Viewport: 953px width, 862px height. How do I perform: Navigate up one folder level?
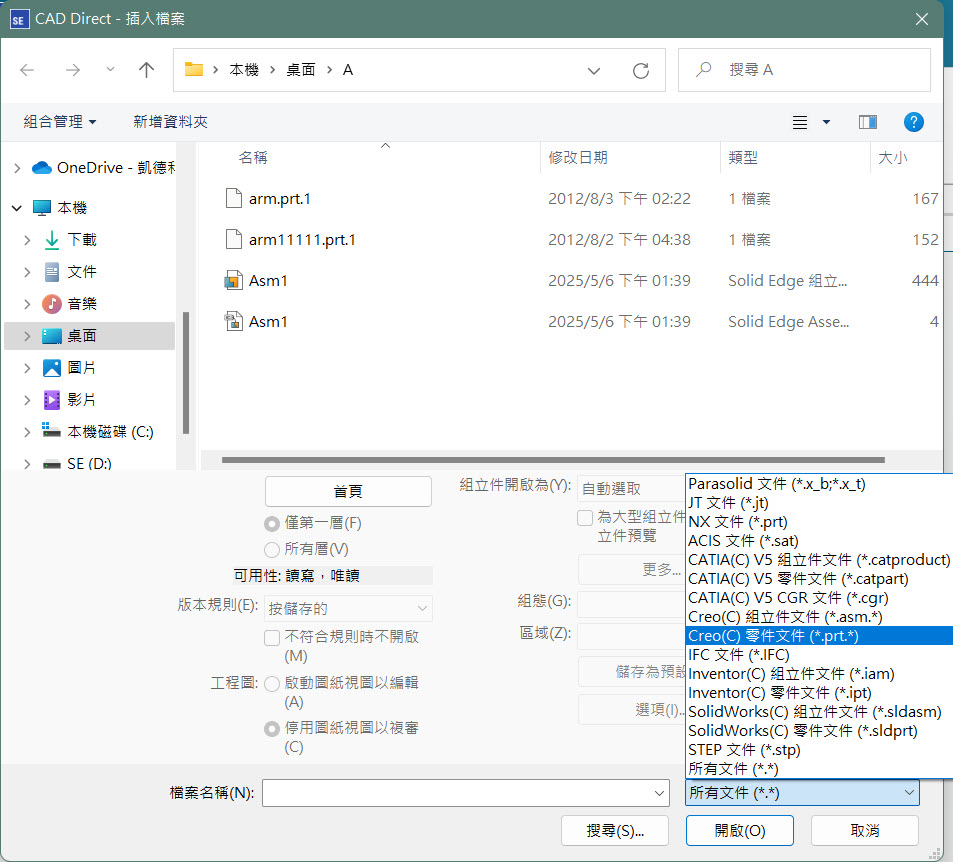[146, 71]
